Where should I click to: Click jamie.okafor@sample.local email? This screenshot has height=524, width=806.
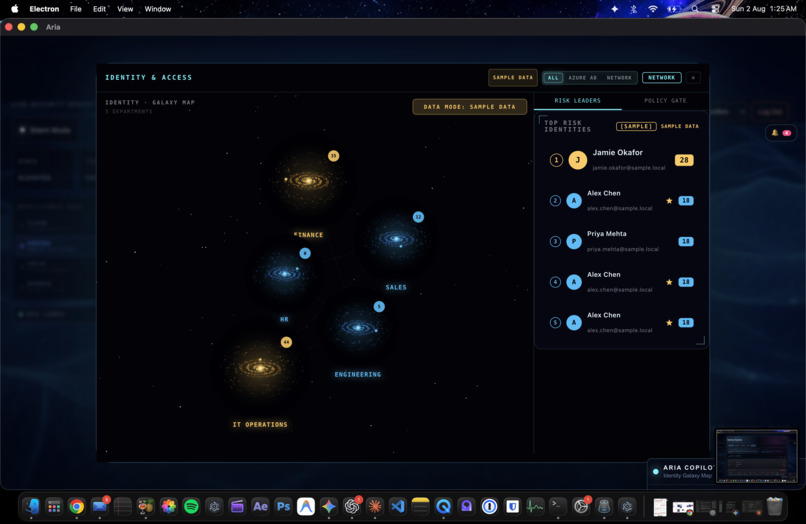[629, 168]
